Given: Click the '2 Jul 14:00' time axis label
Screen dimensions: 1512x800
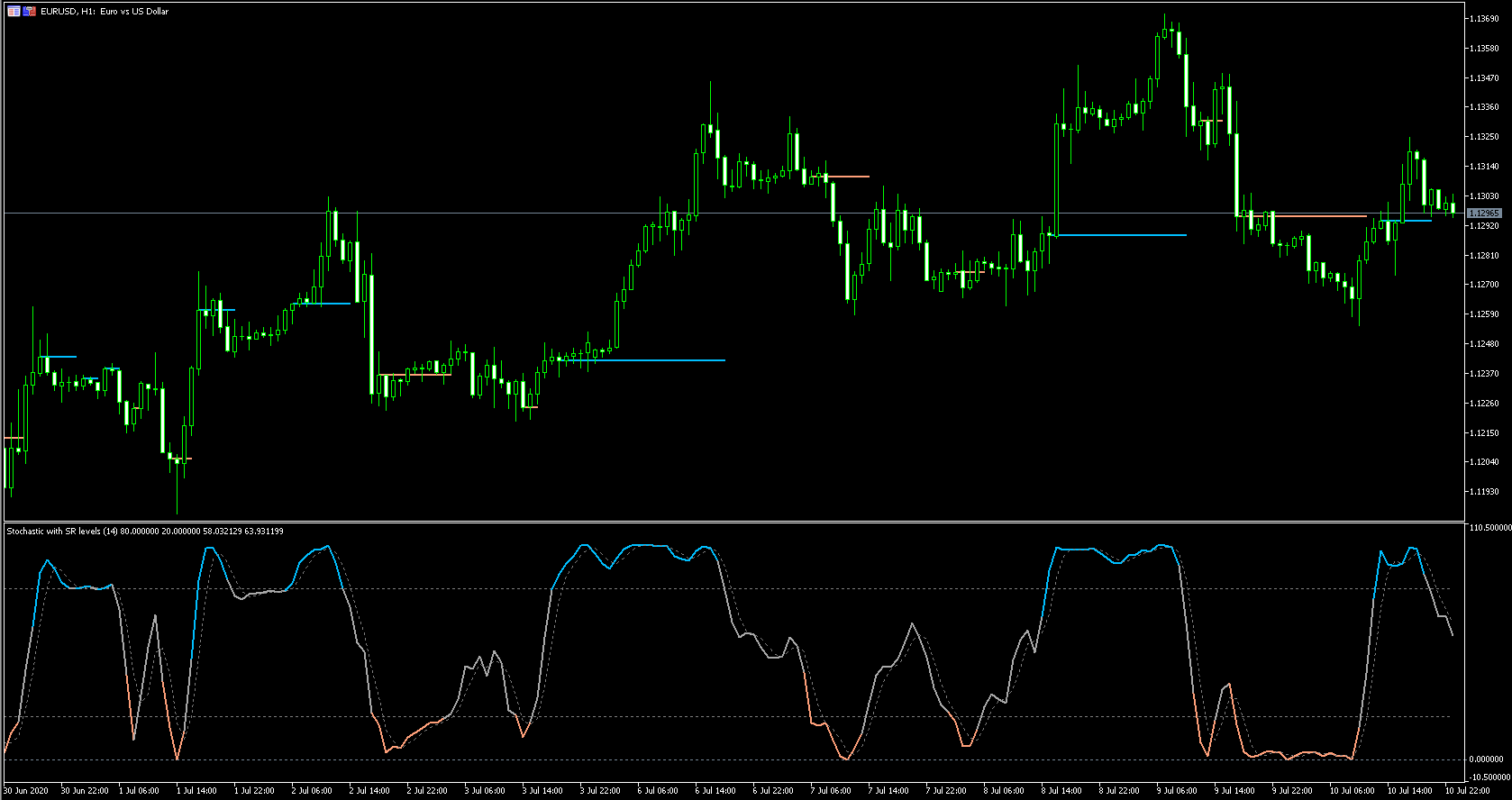Looking at the screenshot, I should [x=369, y=791].
